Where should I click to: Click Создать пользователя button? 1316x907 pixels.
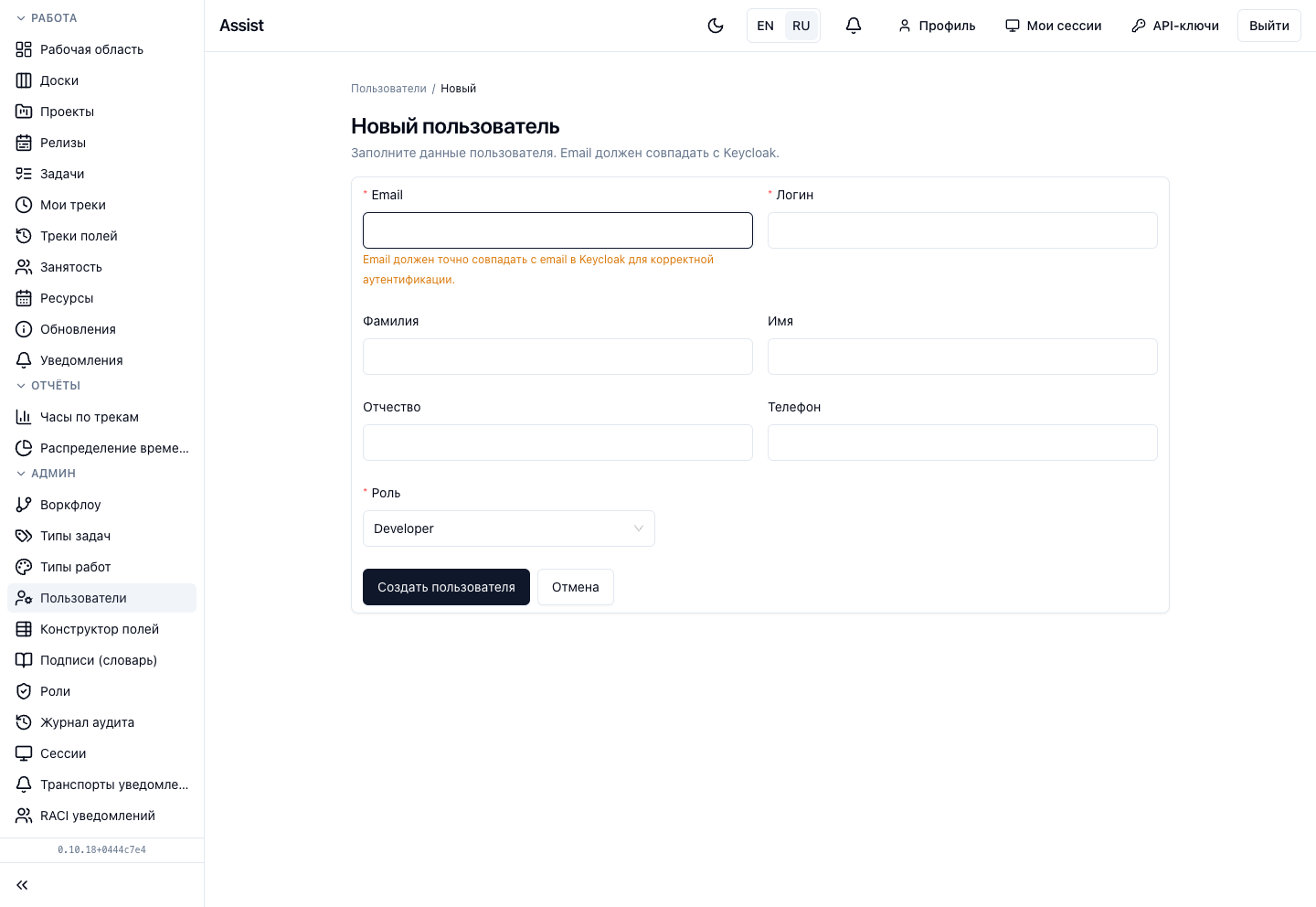click(446, 587)
